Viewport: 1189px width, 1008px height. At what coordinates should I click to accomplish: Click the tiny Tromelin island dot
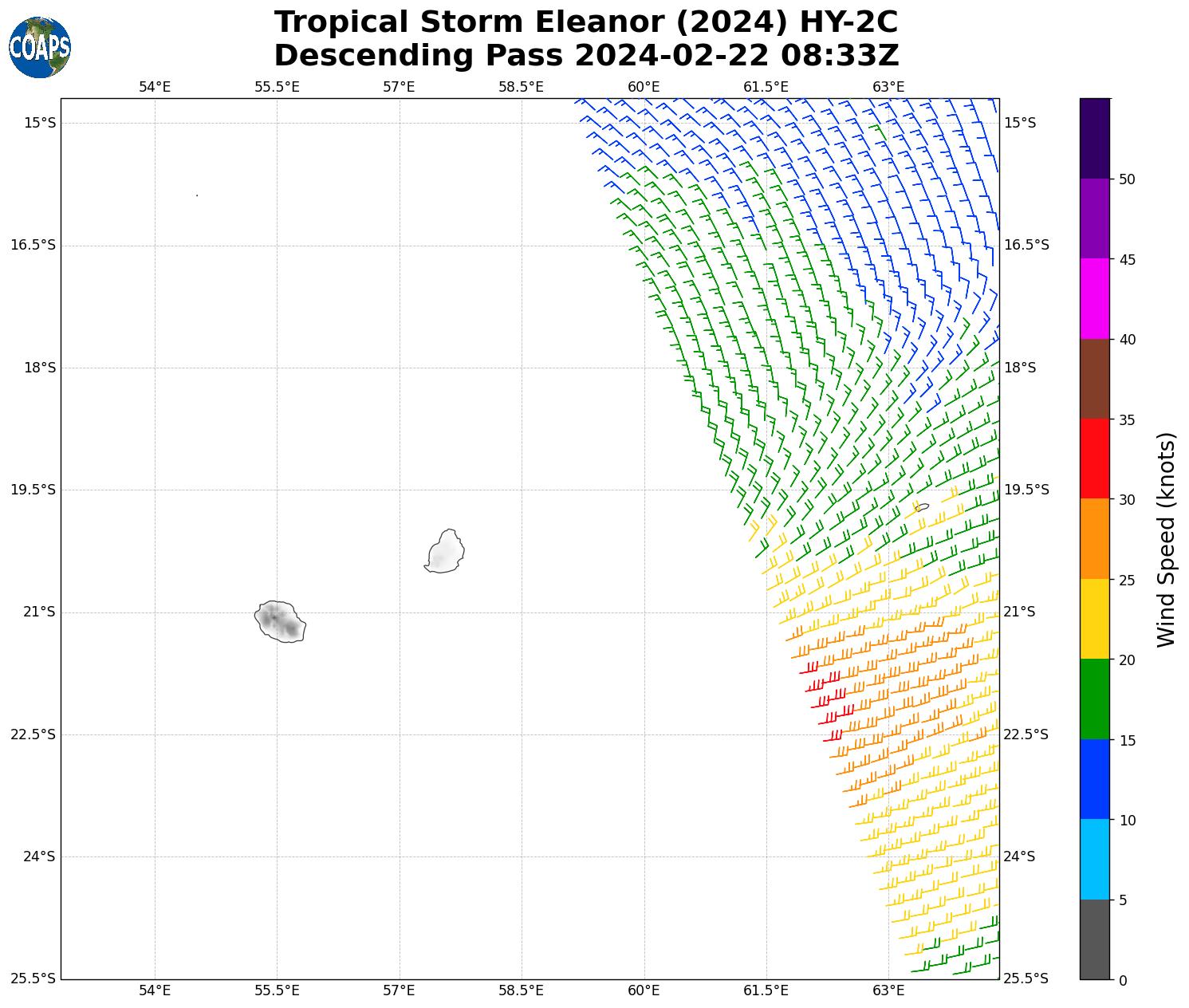pyautogui.click(x=197, y=195)
